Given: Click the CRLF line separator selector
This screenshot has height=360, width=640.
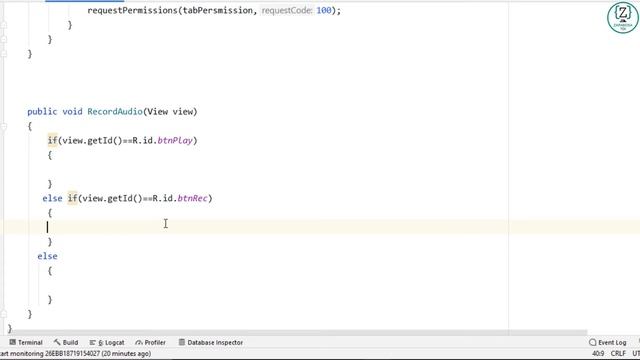Looking at the screenshot, I should point(618,353).
